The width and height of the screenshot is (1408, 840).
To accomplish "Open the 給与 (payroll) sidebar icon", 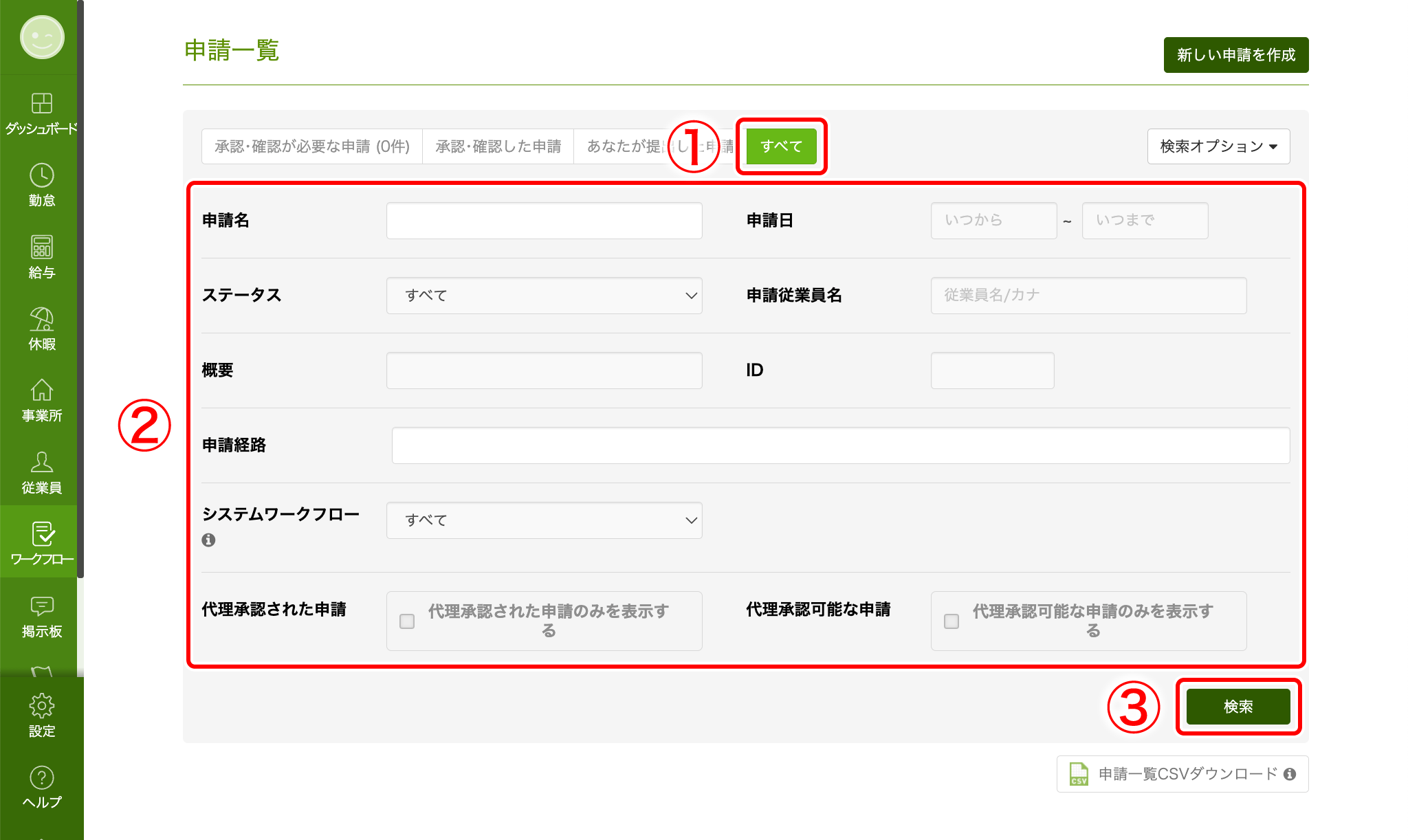I will point(42,256).
